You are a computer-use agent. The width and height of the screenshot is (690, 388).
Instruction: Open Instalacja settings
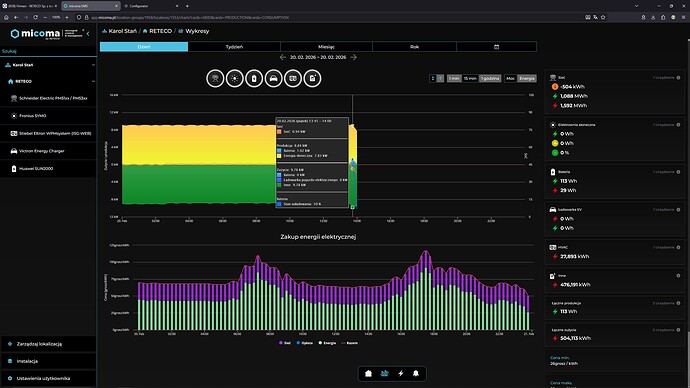48,361
